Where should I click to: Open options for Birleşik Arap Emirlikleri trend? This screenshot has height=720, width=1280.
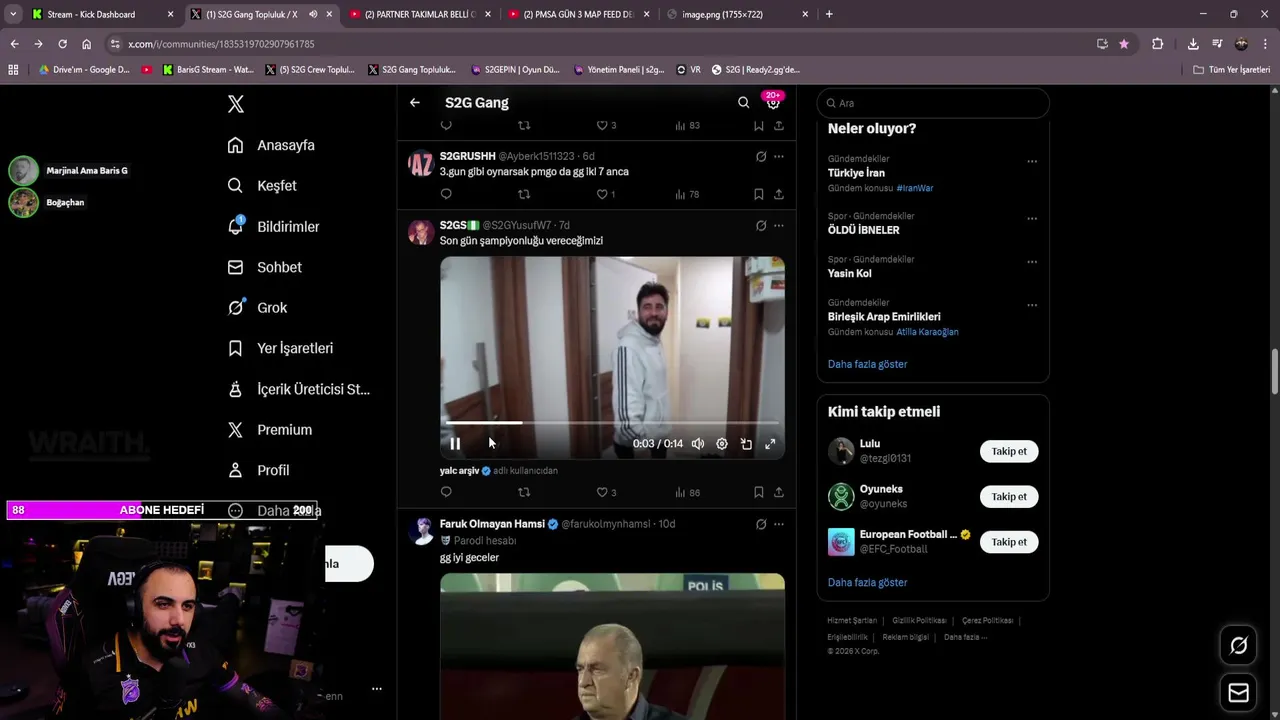pyautogui.click(x=1032, y=305)
